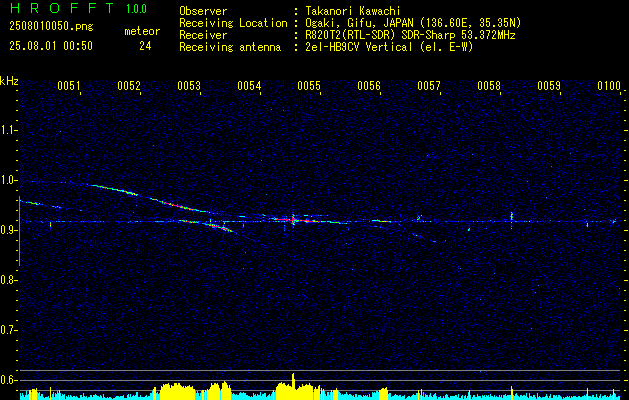Viewport: 629px width, 400px height.
Task: Select the file name 2508010050.png
Action: click(x=51, y=27)
